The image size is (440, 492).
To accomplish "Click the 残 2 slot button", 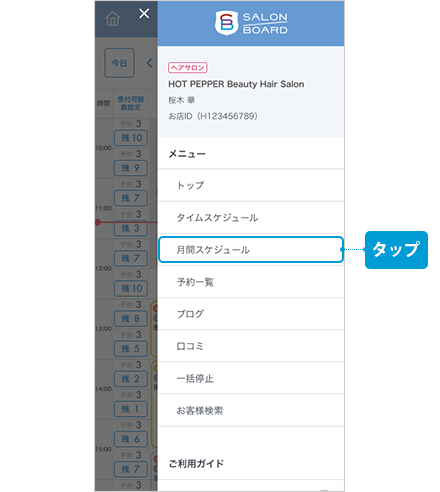I will (x=131, y=379).
